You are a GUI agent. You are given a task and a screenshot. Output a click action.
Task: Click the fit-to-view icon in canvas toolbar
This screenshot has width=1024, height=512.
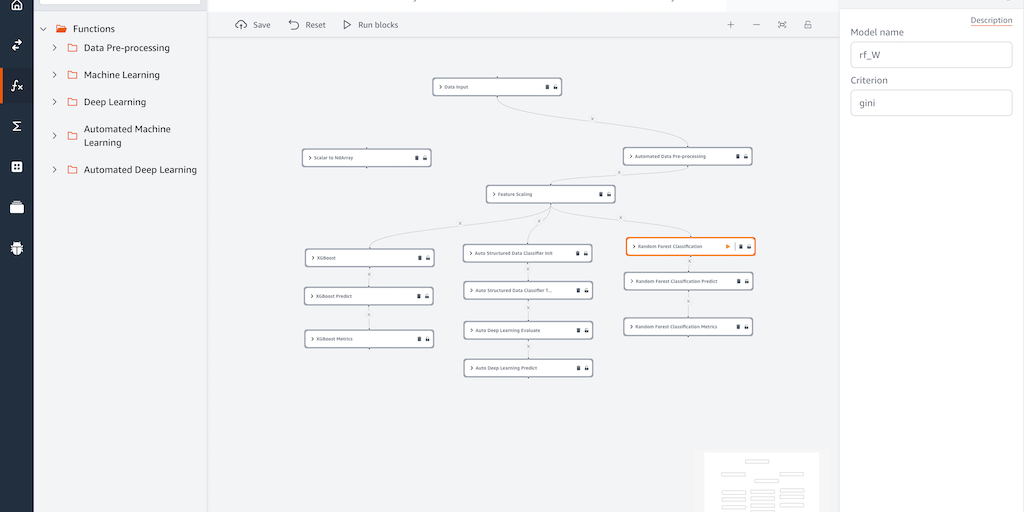coord(782,25)
